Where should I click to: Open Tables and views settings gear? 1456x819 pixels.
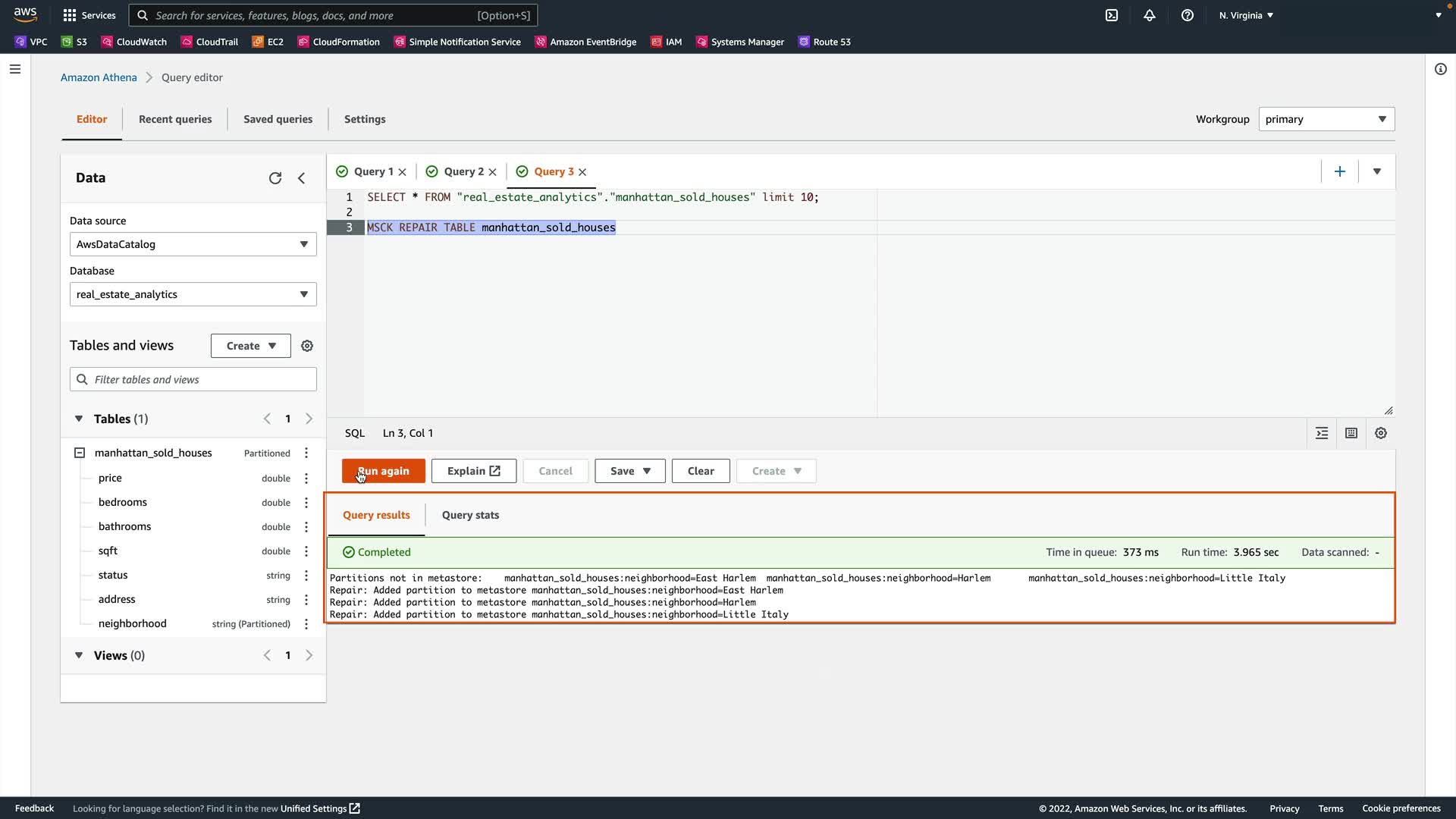[307, 346]
